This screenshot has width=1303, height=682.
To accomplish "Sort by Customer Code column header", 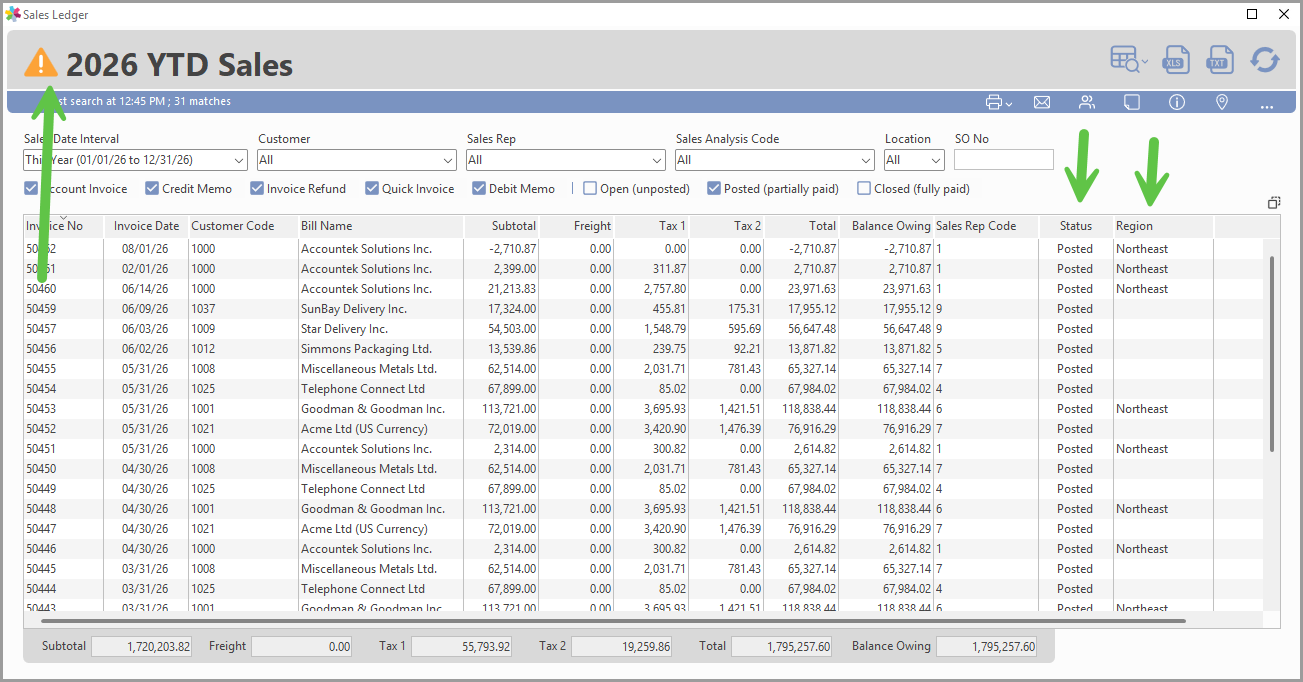I will (243, 226).
